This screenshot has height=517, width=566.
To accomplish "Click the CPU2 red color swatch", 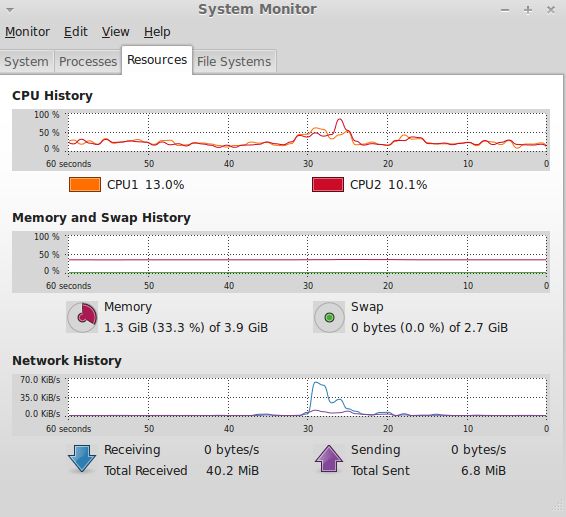I will (x=328, y=184).
